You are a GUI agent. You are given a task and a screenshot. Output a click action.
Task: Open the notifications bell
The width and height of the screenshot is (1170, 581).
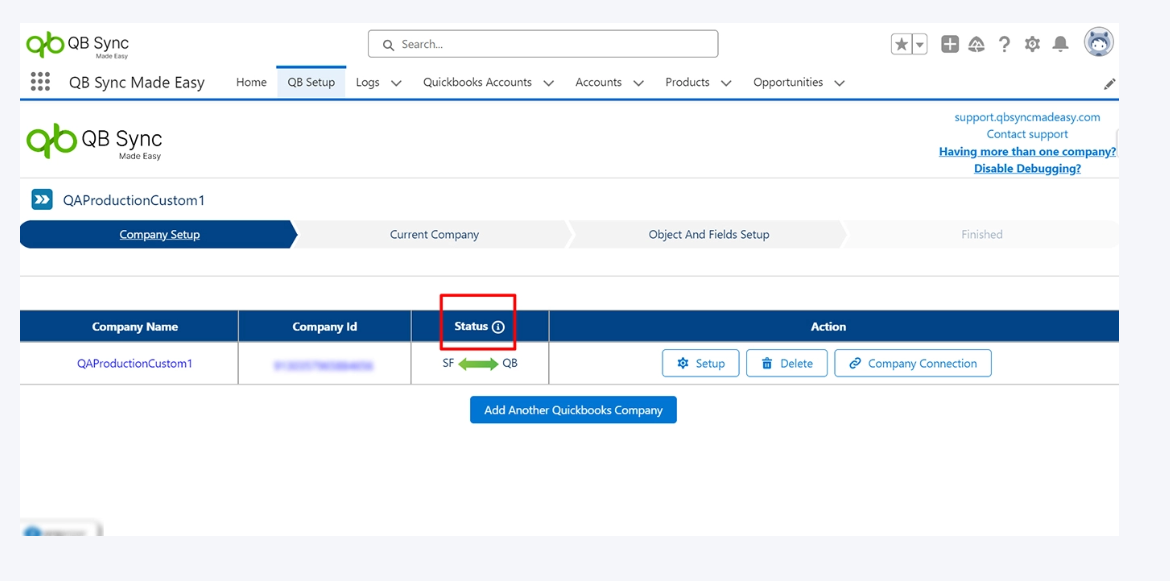coord(1060,45)
